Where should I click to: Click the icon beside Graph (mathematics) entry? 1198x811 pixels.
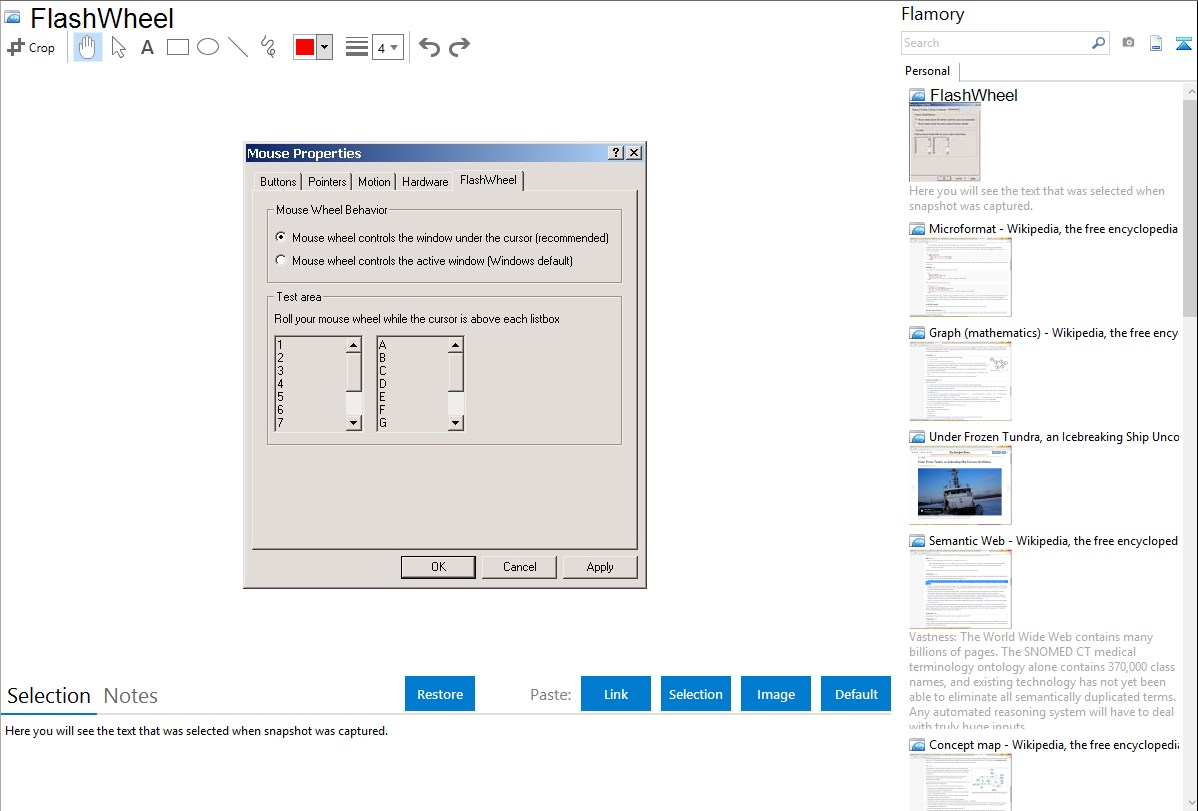click(917, 333)
